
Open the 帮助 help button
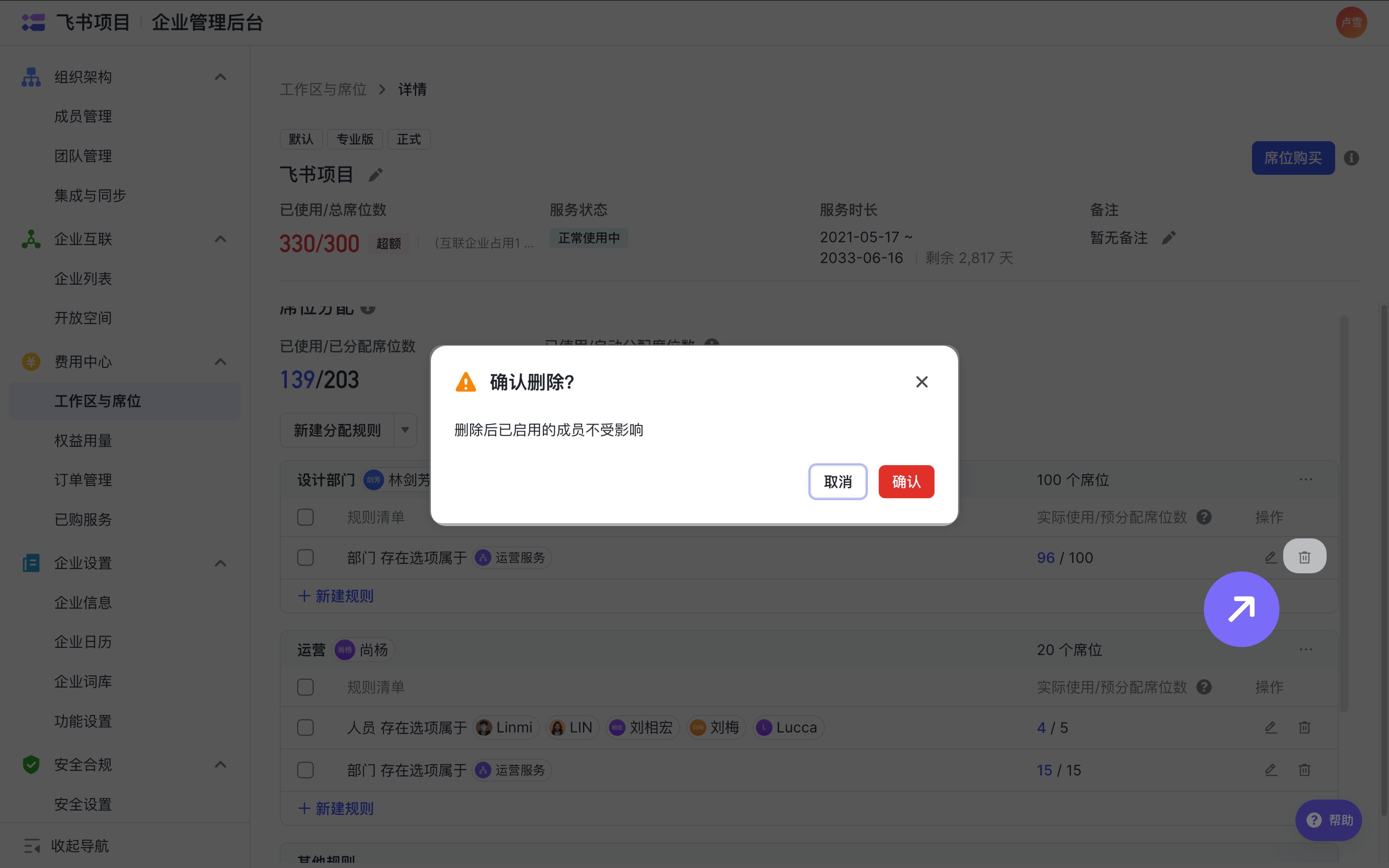click(1329, 820)
